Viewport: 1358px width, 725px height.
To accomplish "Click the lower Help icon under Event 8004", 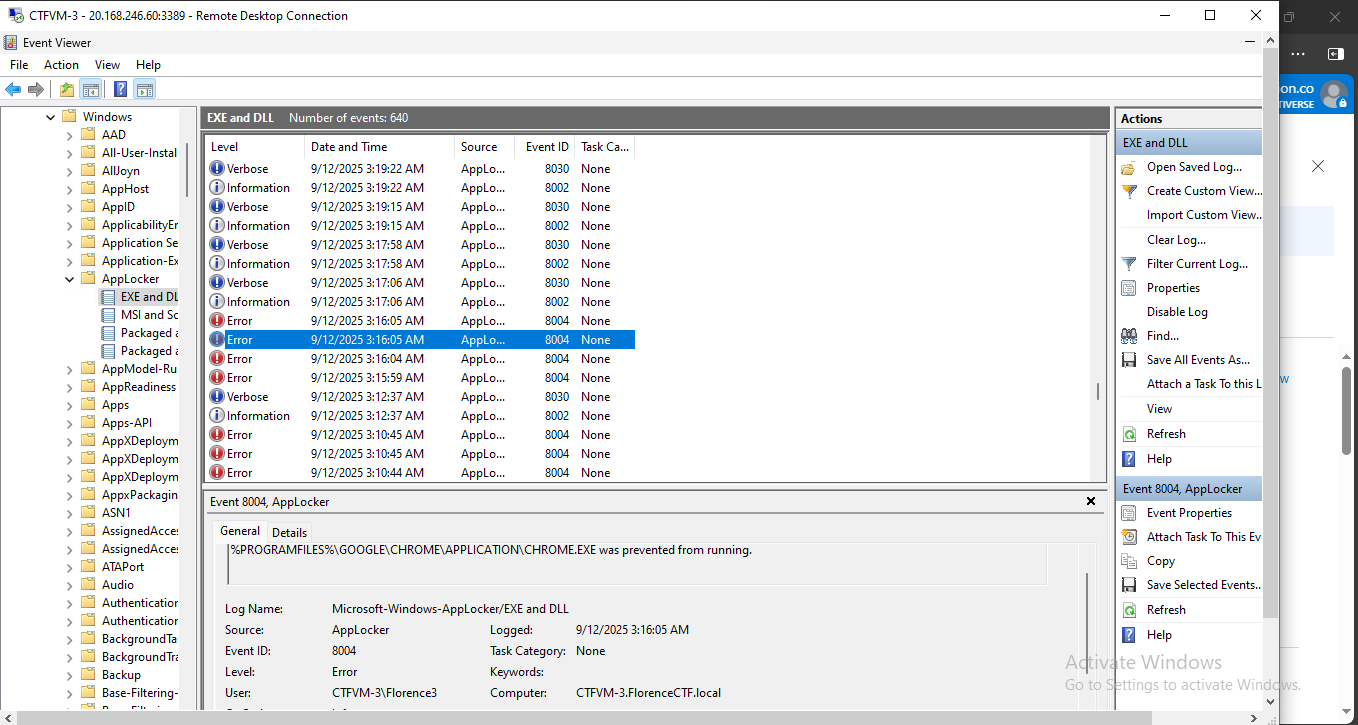I will (1129, 635).
